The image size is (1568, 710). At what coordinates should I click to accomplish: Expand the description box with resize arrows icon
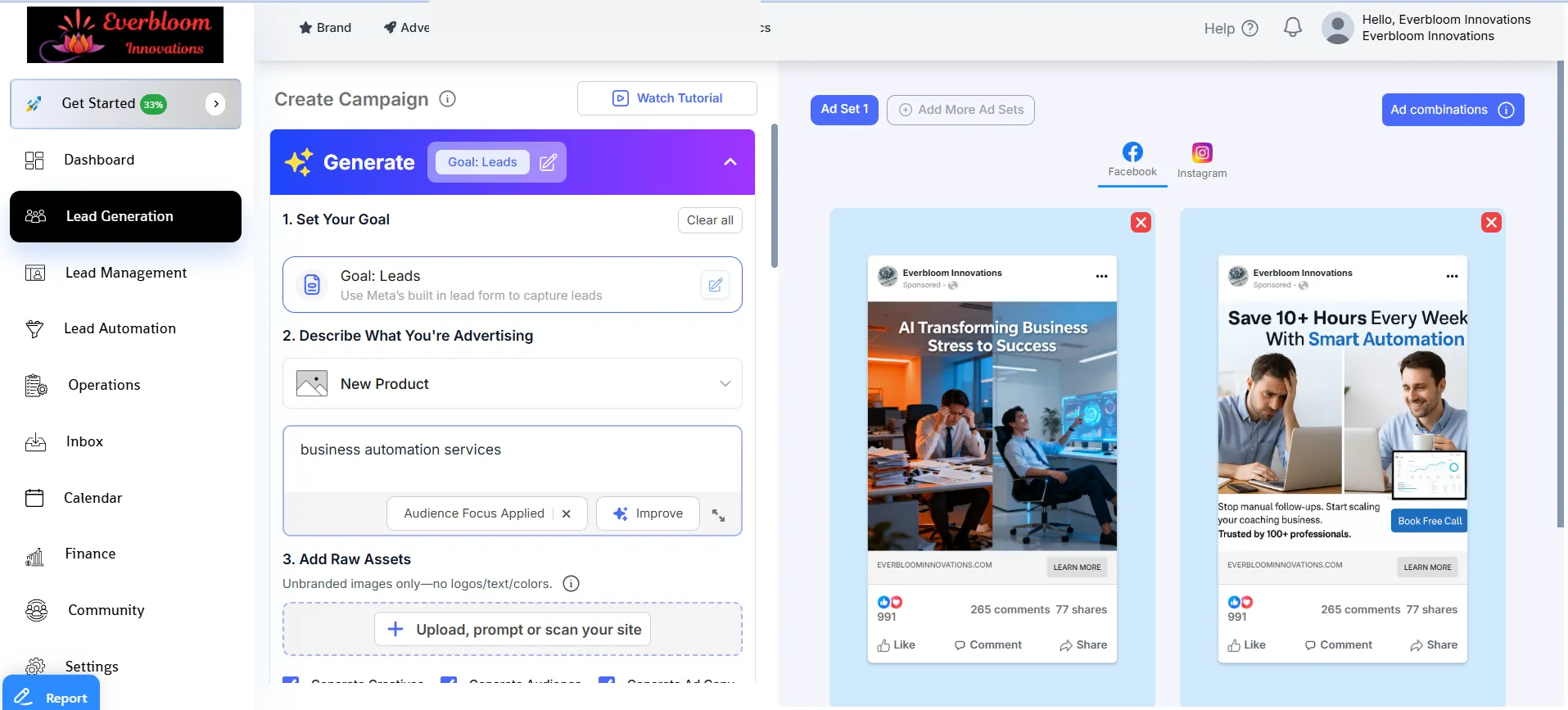(x=718, y=515)
